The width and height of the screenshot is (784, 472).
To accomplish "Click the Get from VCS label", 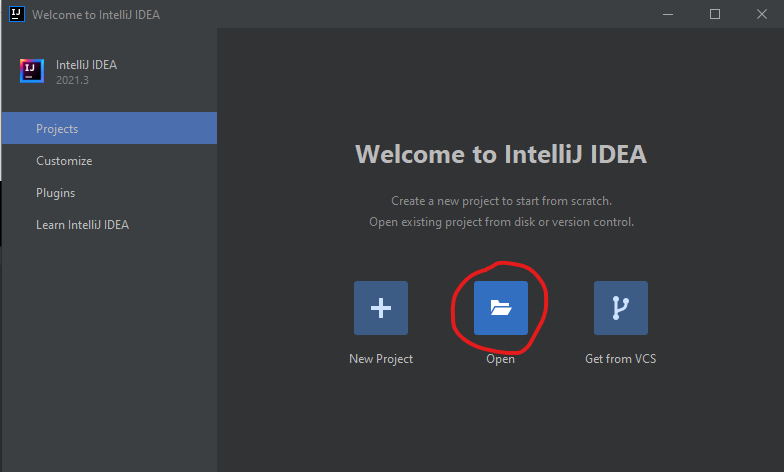I will coord(620,358).
